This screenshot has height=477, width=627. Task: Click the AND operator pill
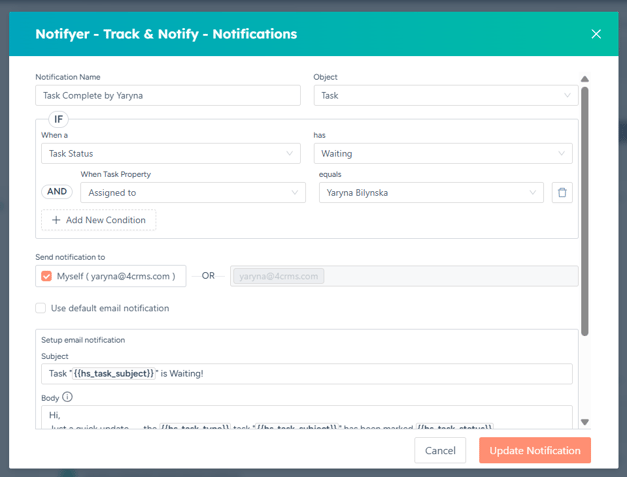[57, 192]
